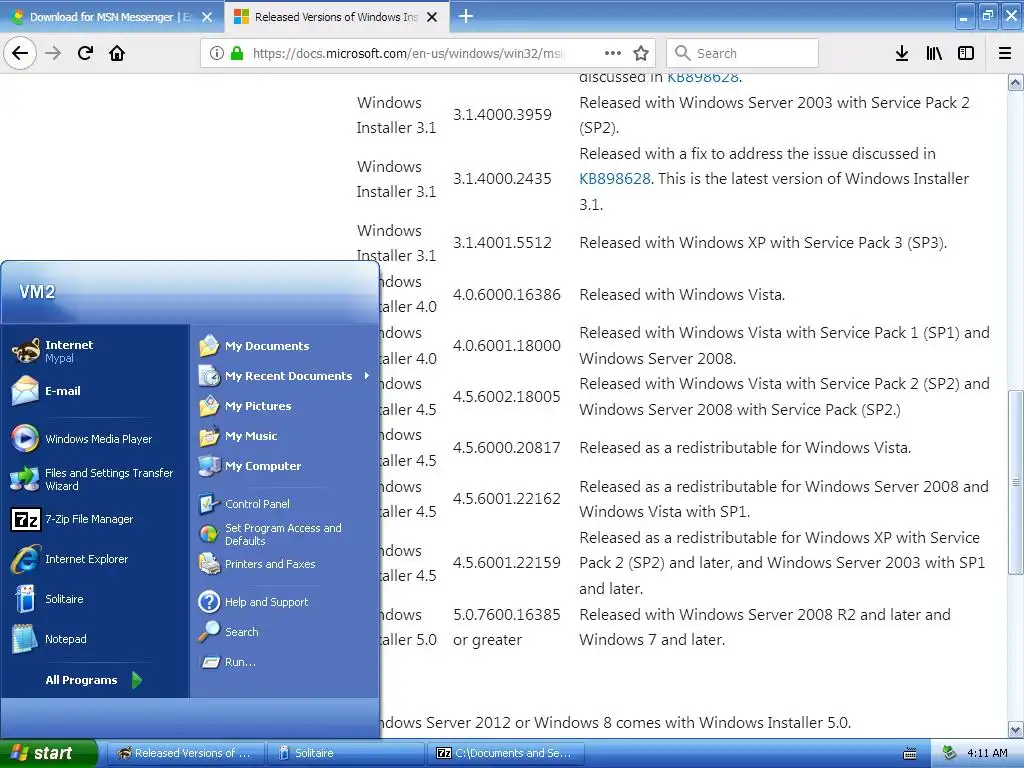Viewport: 1024px width, 768px height.
Task: Click the text Released with Windows Vista.
Action: pyautogui.click(x=682, y=295)
